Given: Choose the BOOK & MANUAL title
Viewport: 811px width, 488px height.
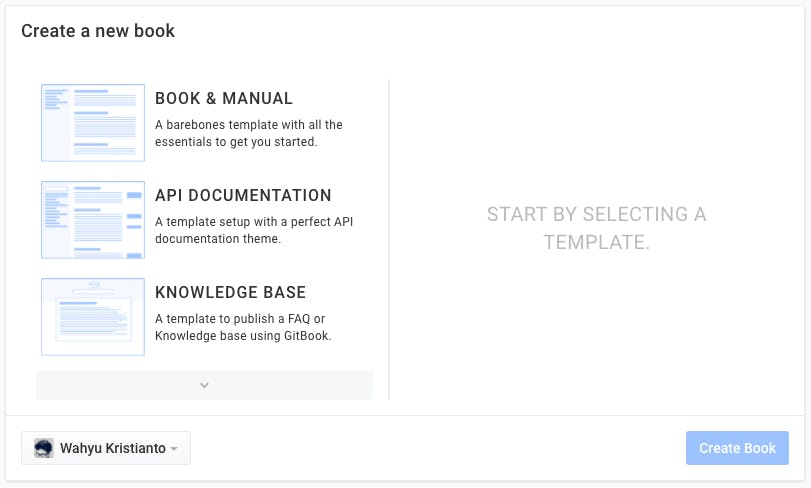Looking at the screenshot, I should click(224, 98).
